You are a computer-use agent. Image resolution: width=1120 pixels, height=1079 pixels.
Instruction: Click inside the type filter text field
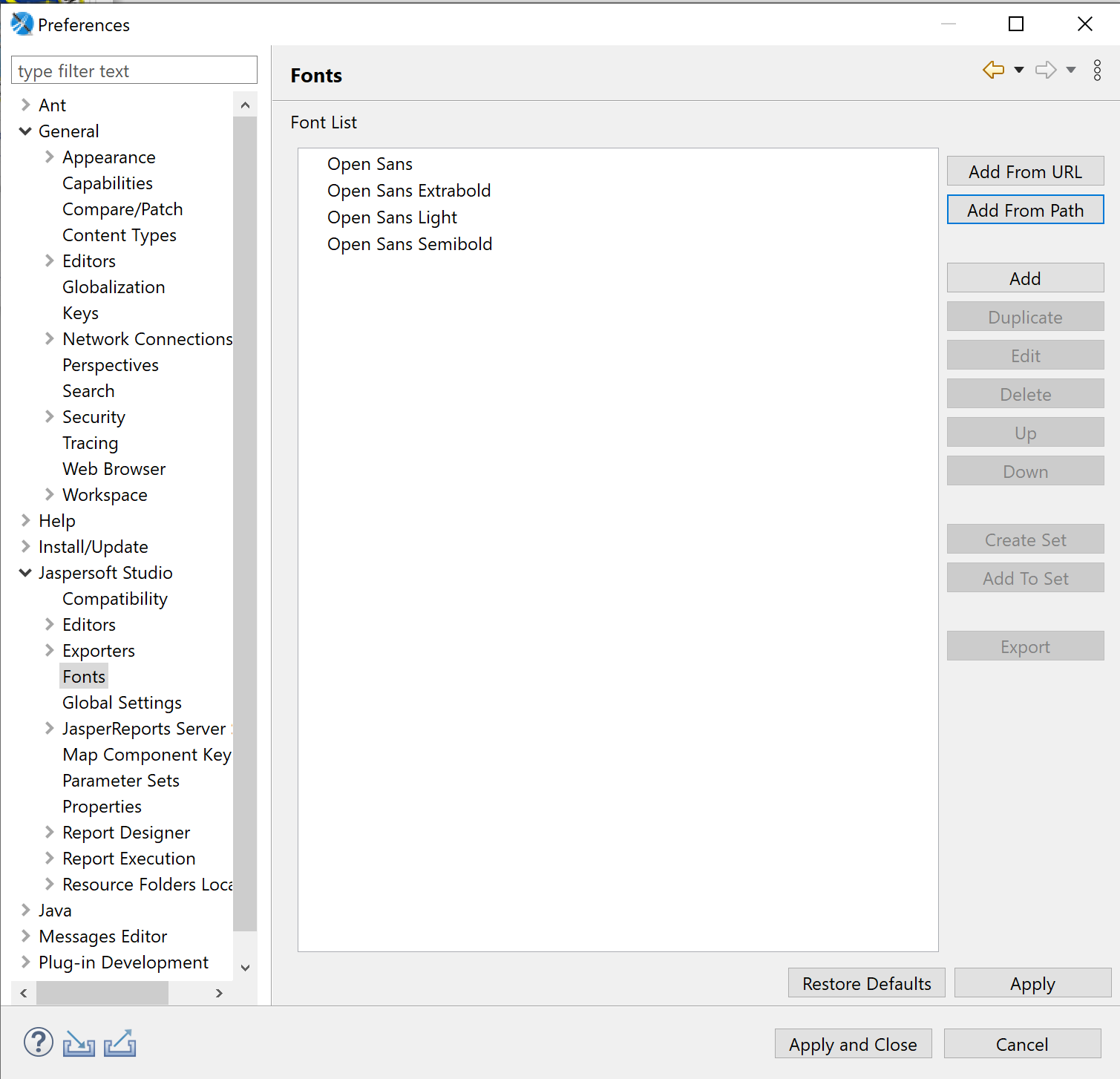click(x=134, y=70)
